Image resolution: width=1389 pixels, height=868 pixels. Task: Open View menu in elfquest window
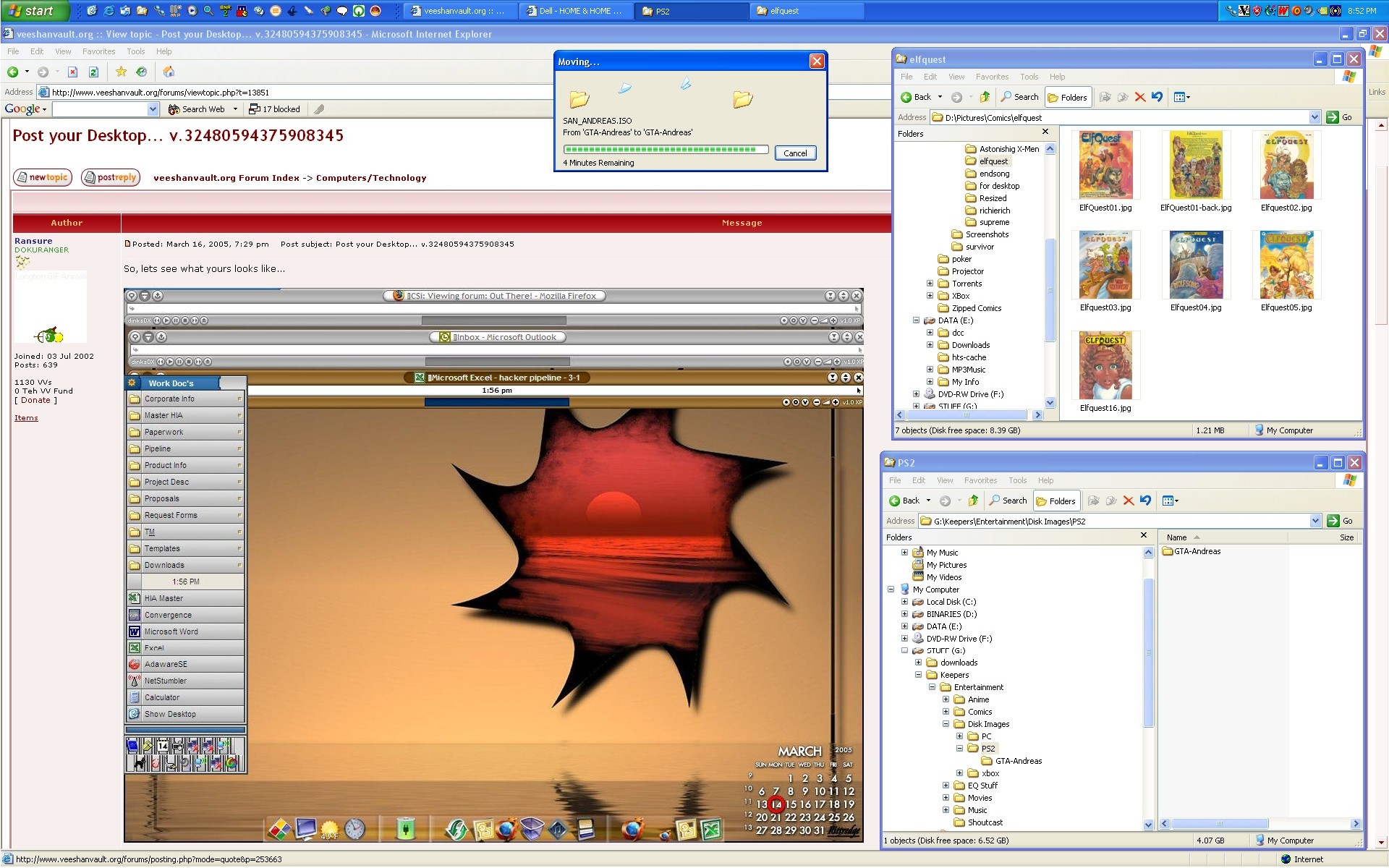point(956,77)
